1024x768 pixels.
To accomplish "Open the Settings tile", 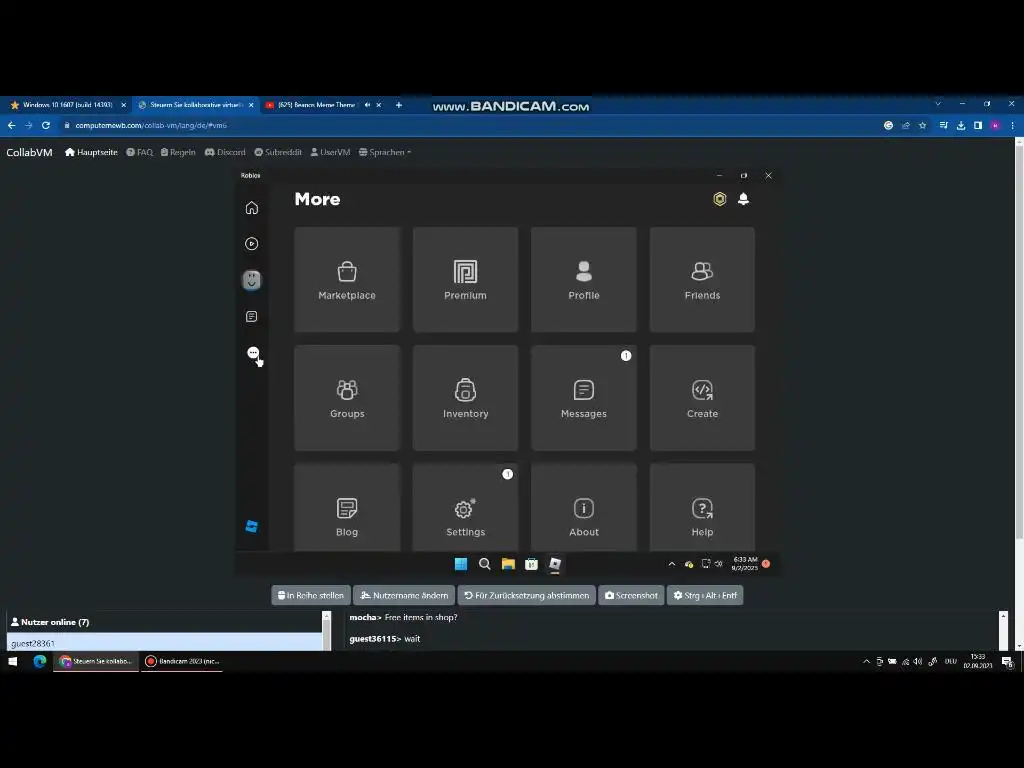I will coord(465,507).
